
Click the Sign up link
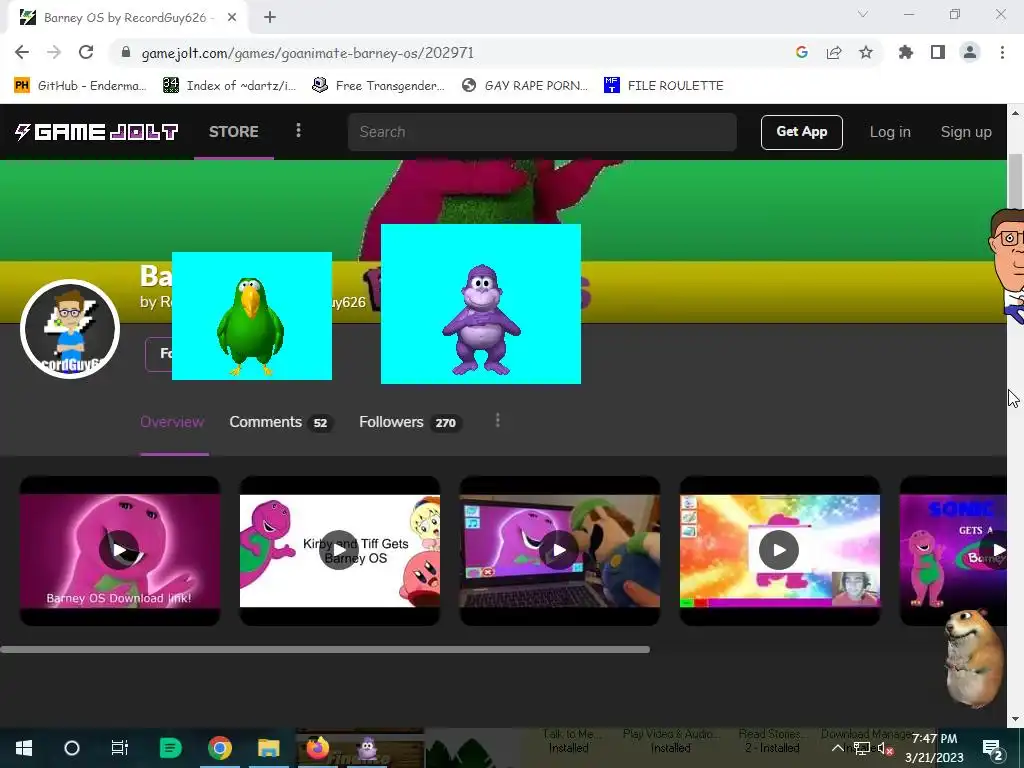966,132
